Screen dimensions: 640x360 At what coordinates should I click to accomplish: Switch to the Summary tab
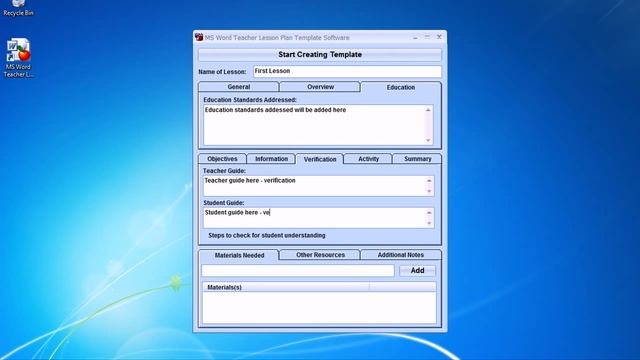pyautogui.click(x=417, y=159)
